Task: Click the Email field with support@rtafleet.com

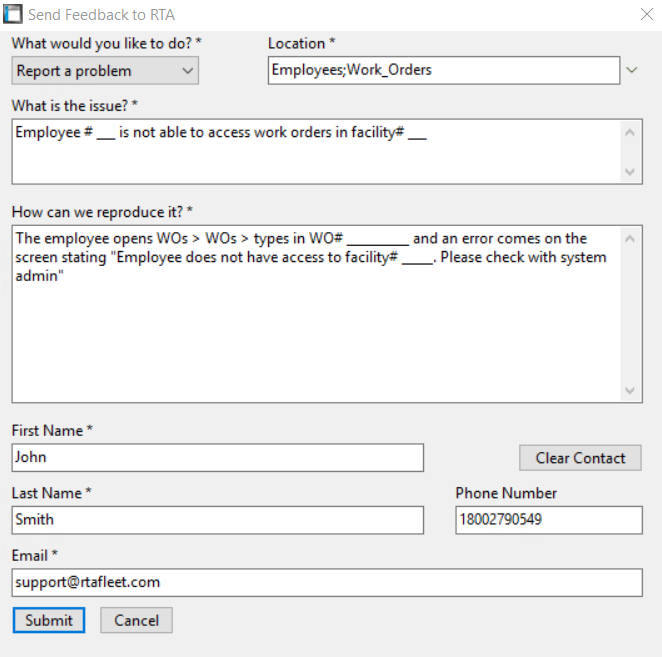Action: tap(326, 582)
